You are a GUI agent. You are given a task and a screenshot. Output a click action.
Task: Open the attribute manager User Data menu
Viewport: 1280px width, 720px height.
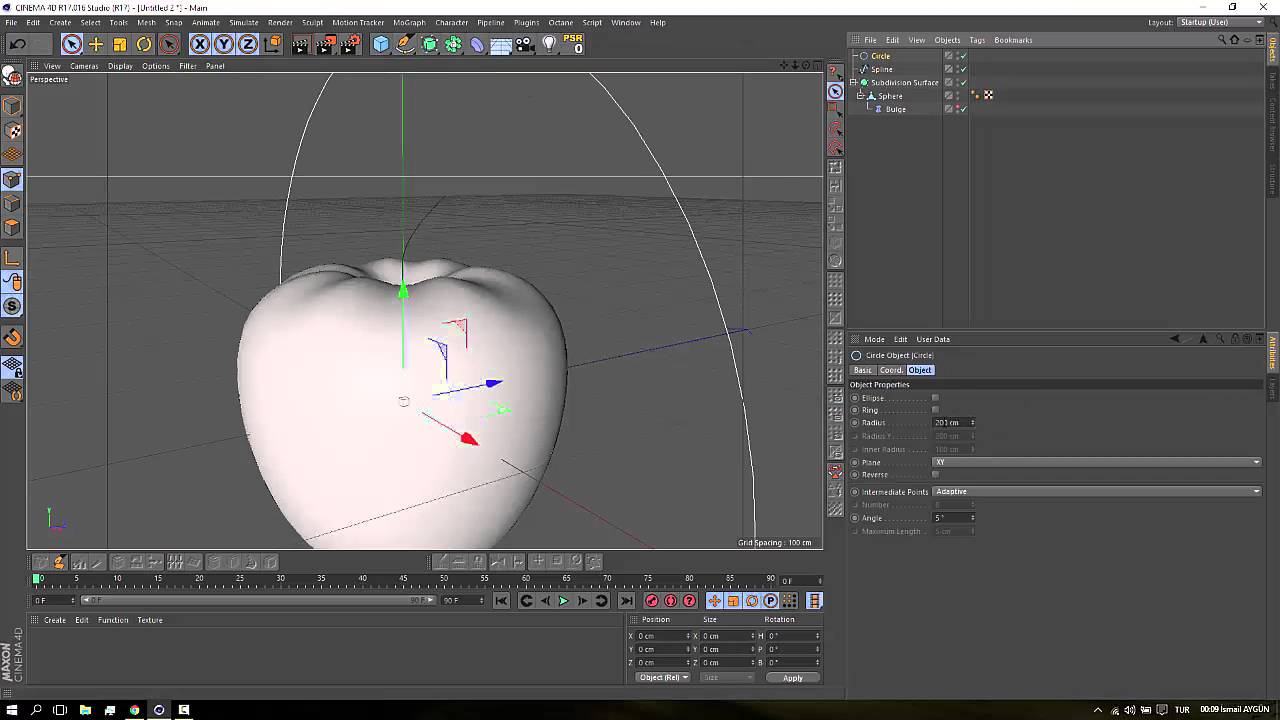pyautogui.click(x=932, y=339)
